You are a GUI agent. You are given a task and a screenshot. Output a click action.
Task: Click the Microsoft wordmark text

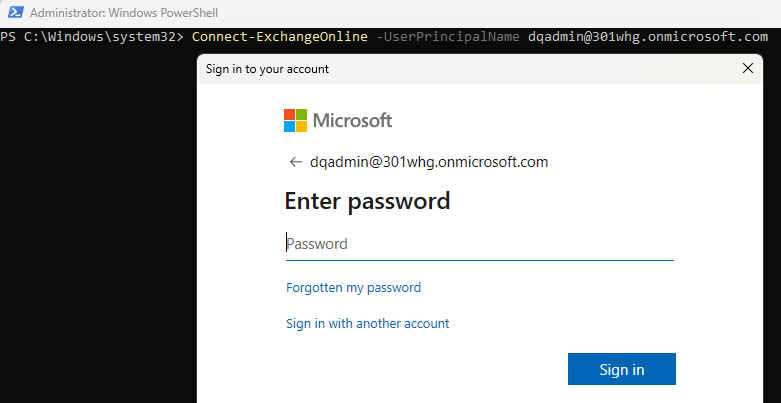[352, 121]
